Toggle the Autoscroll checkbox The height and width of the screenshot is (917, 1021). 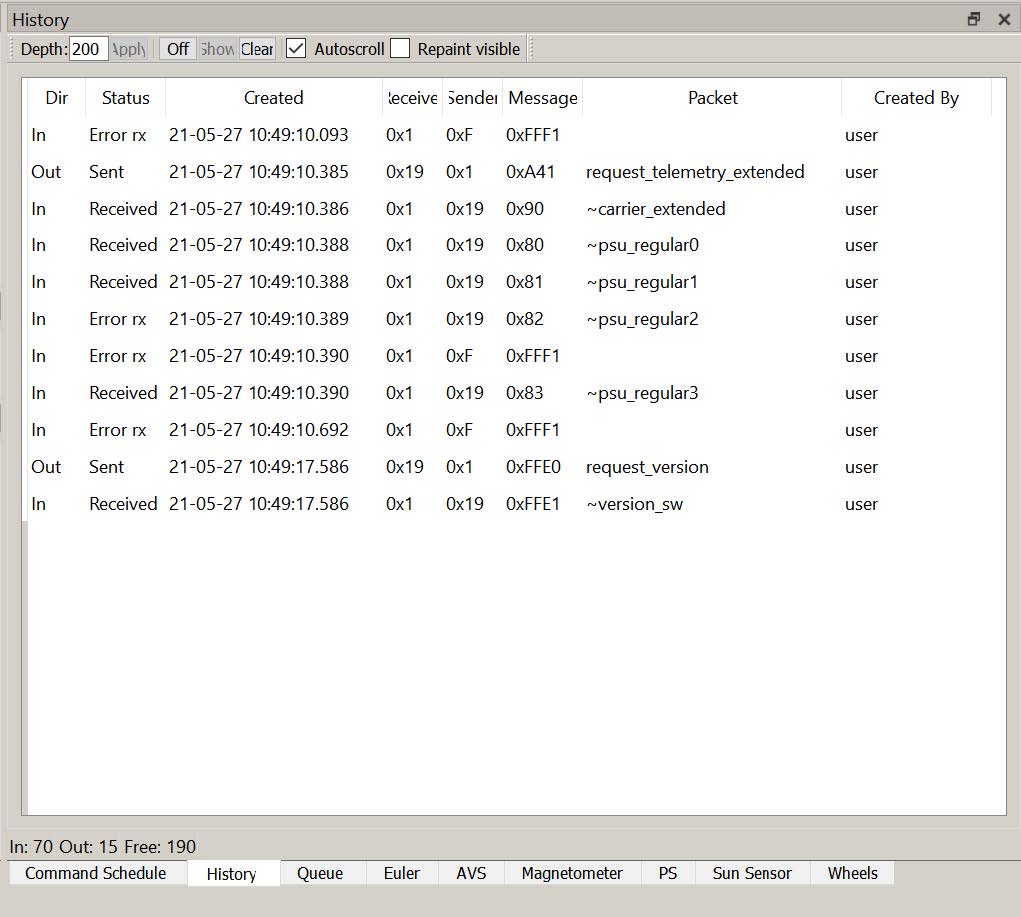(x=296, y=49)
